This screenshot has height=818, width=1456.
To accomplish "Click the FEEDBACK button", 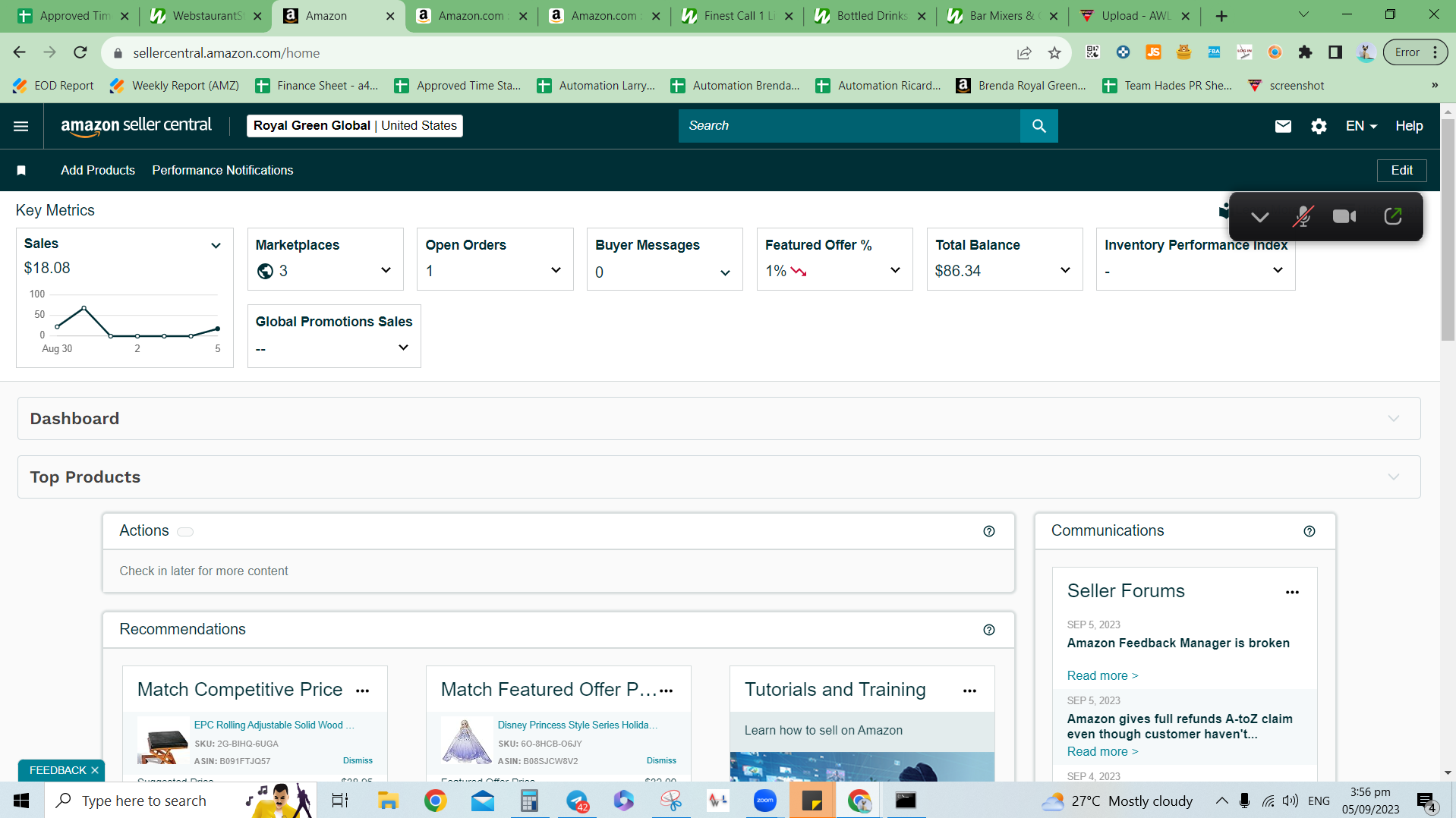I will [x=58, y=770].
